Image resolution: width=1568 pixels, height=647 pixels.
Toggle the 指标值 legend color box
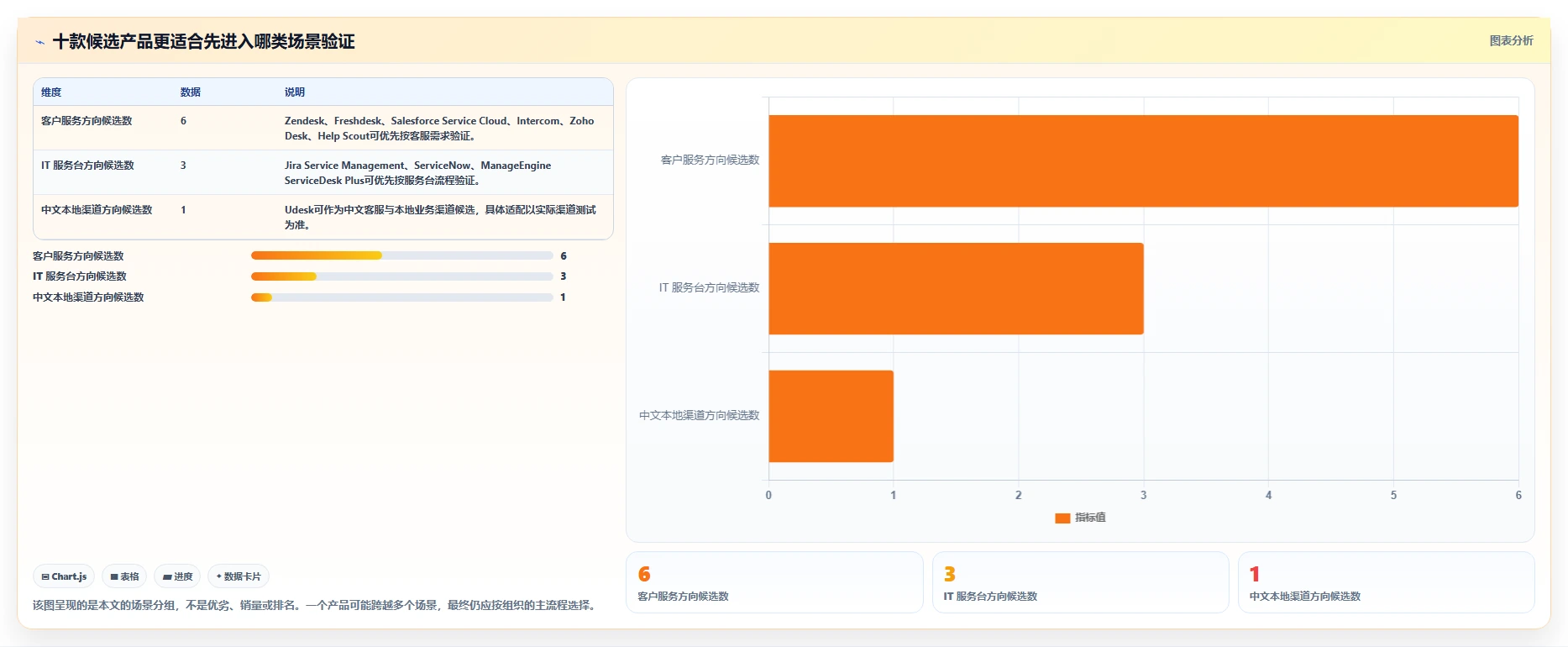[1062, 518]
